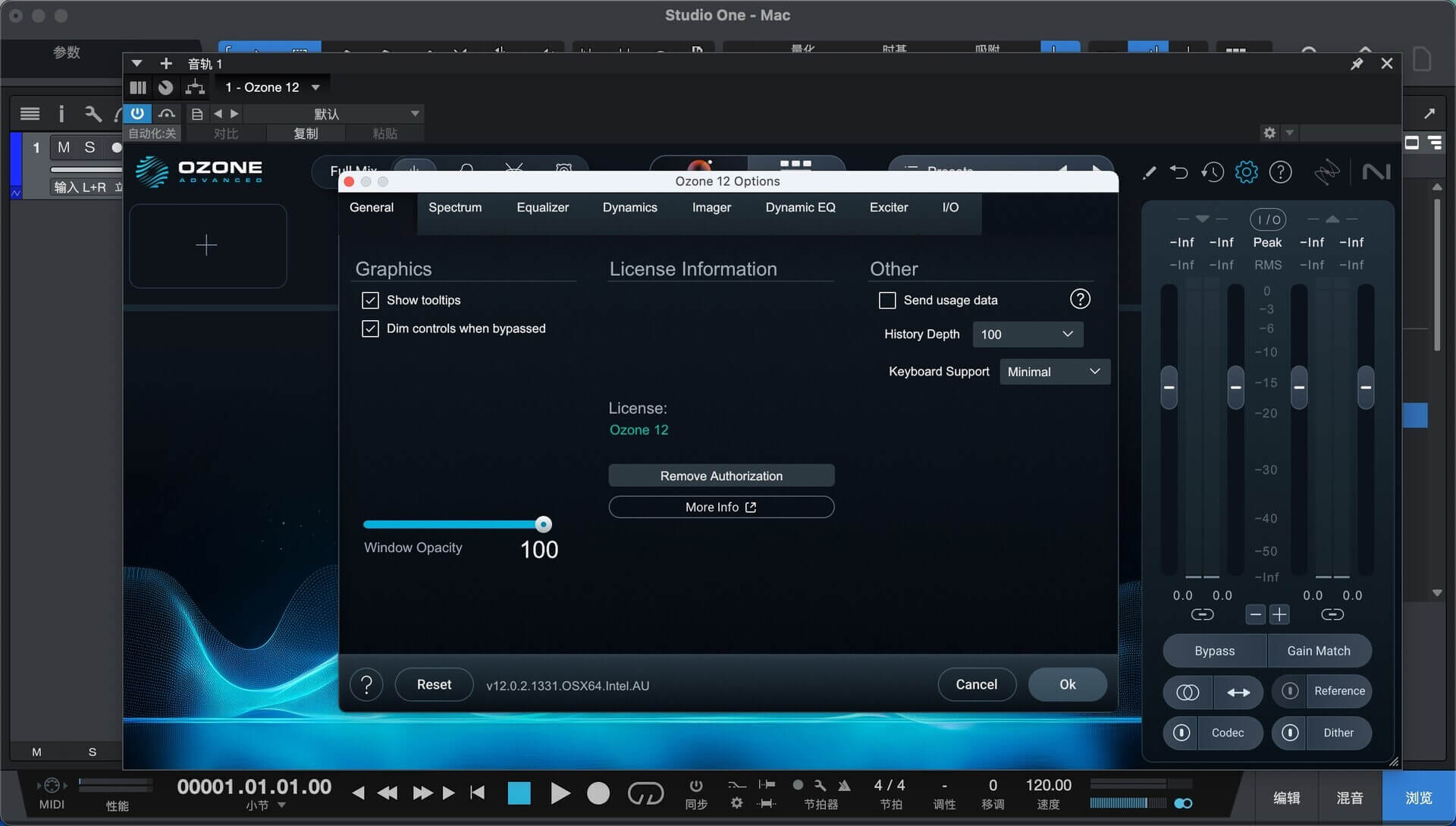Open the Ozone history clock icon
1456x826 pixels.
pyautogui.click(x=1212, y=172)
